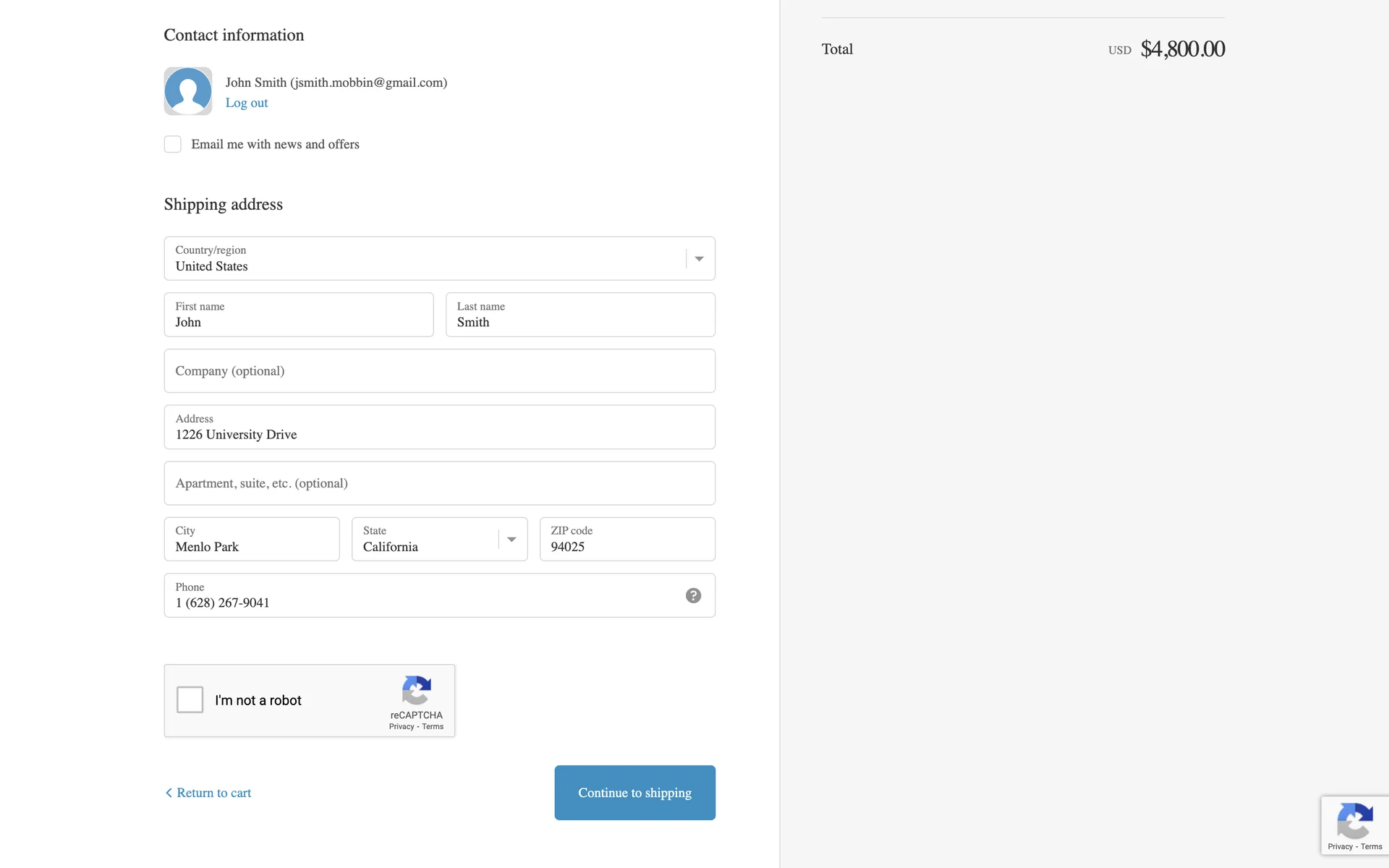Open Terms link in reCAPTCHA box
The height and width of the screenshot is (868, 1389).
tap(433, 727)
